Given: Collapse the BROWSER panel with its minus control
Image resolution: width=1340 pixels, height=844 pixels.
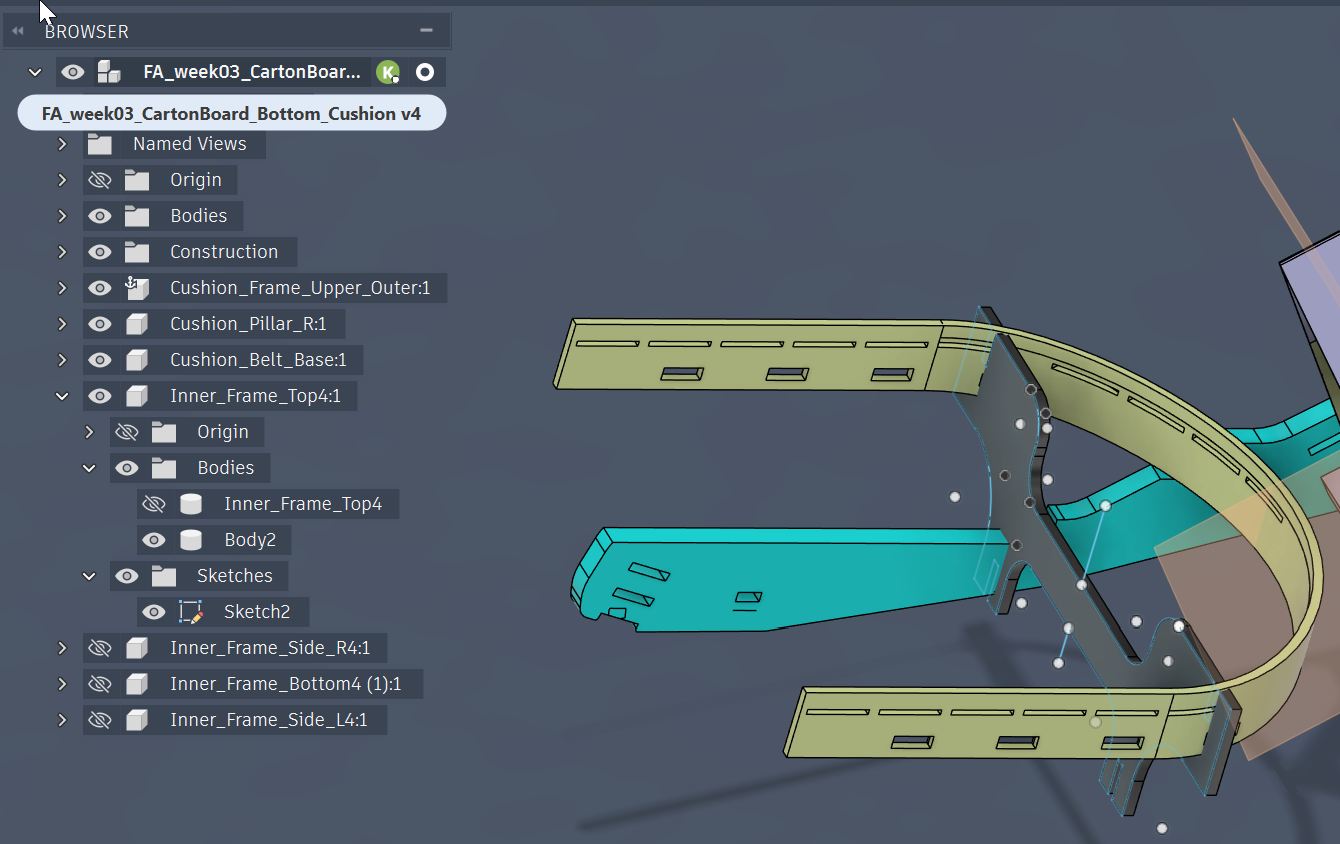Looking at the screenshot, I should click(426, 30).
